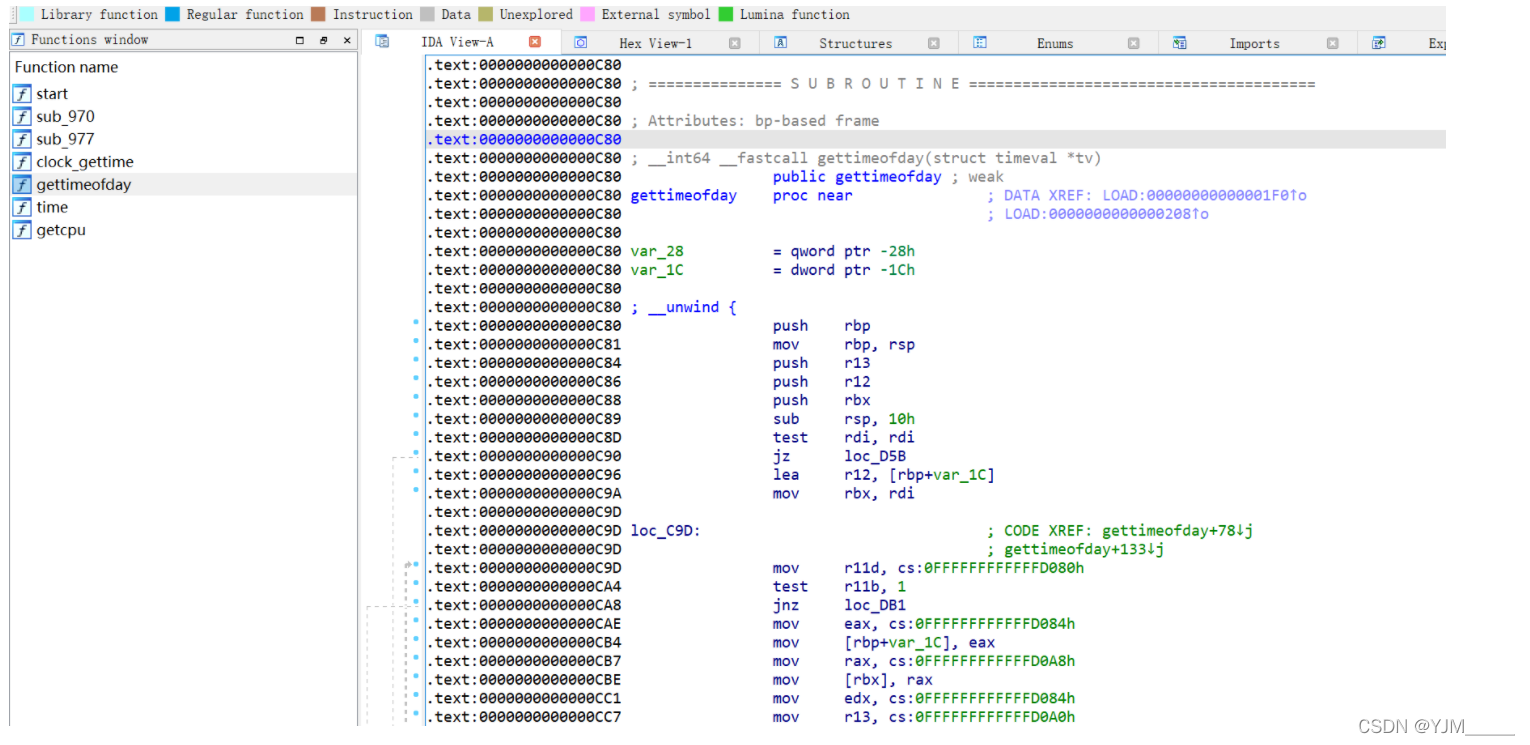1530x745 pixels.
Task: Click the Data legend color swatch
Action: point(427,14)
